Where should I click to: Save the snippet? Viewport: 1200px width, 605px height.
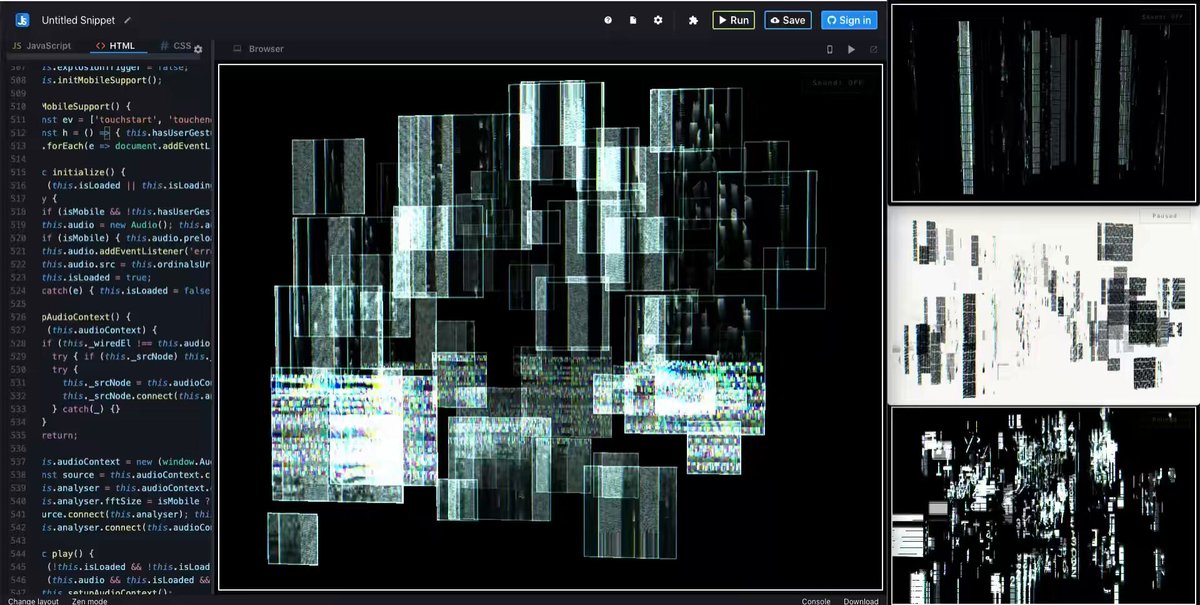click(787, 20)
